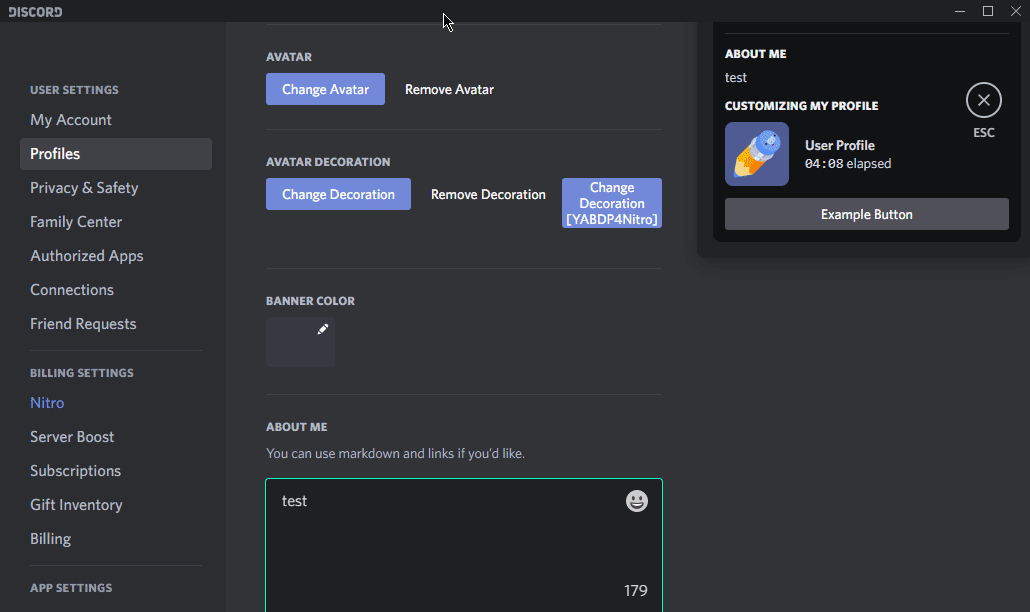Click the Discord logo in title bar
The height and width of the screenshot is (612, 1030).
click(x=35, y=12)
